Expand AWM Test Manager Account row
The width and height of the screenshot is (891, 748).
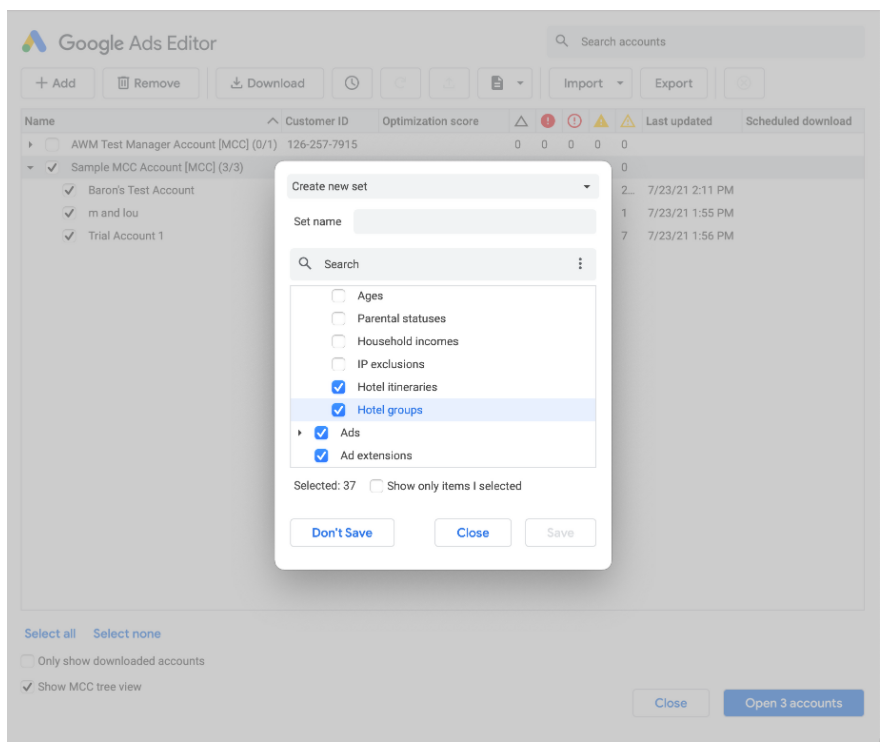[30, 144]
